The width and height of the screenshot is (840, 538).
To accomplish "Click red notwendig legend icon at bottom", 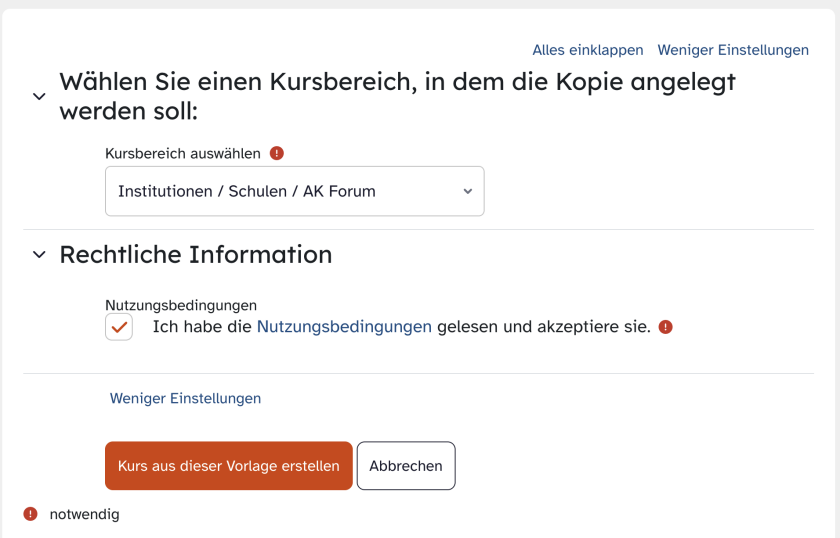I will (31, 514).
